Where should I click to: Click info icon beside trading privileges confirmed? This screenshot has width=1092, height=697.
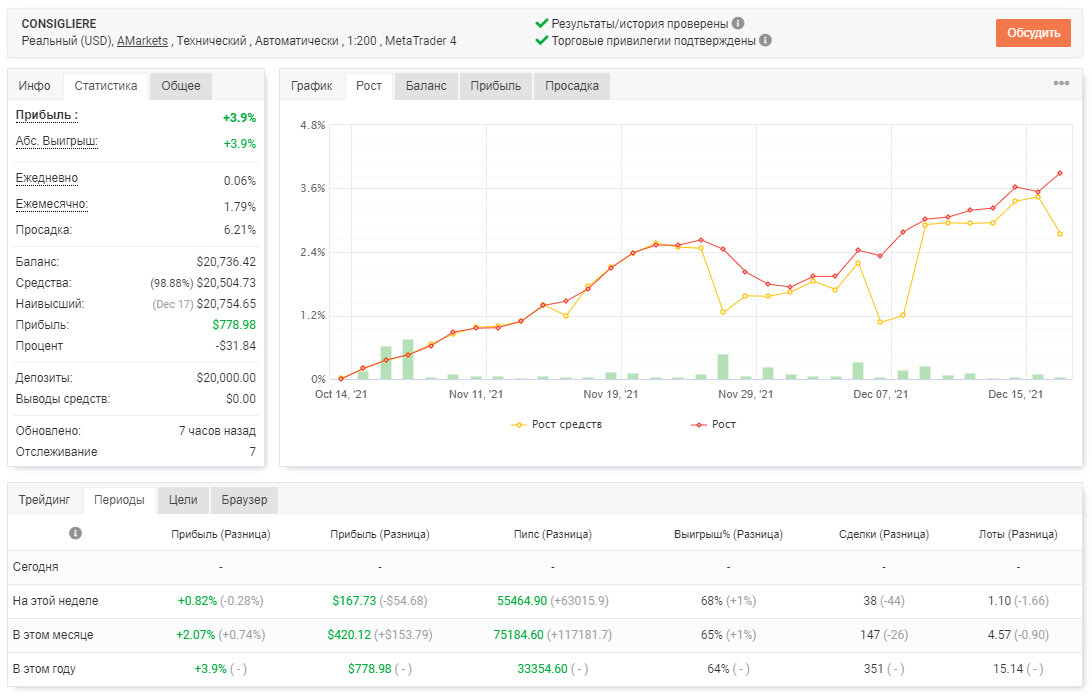click(765, 40)
